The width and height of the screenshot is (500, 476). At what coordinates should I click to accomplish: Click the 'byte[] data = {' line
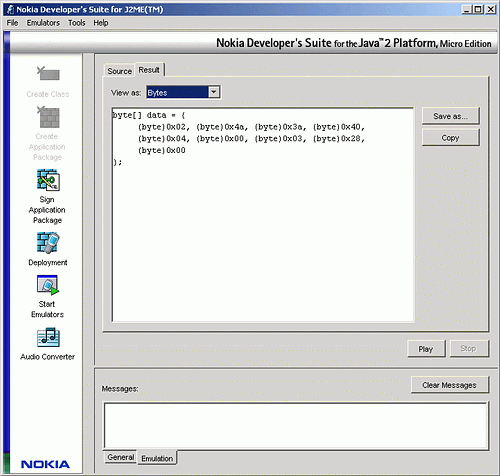pos(149,115)
